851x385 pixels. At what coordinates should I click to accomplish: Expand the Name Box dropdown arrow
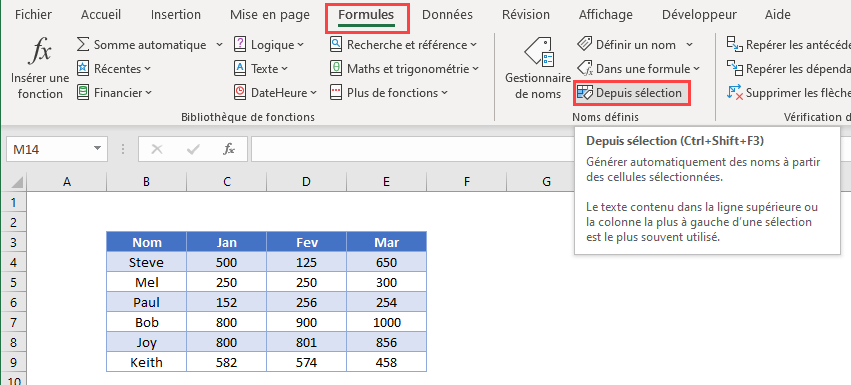(97, 149)
